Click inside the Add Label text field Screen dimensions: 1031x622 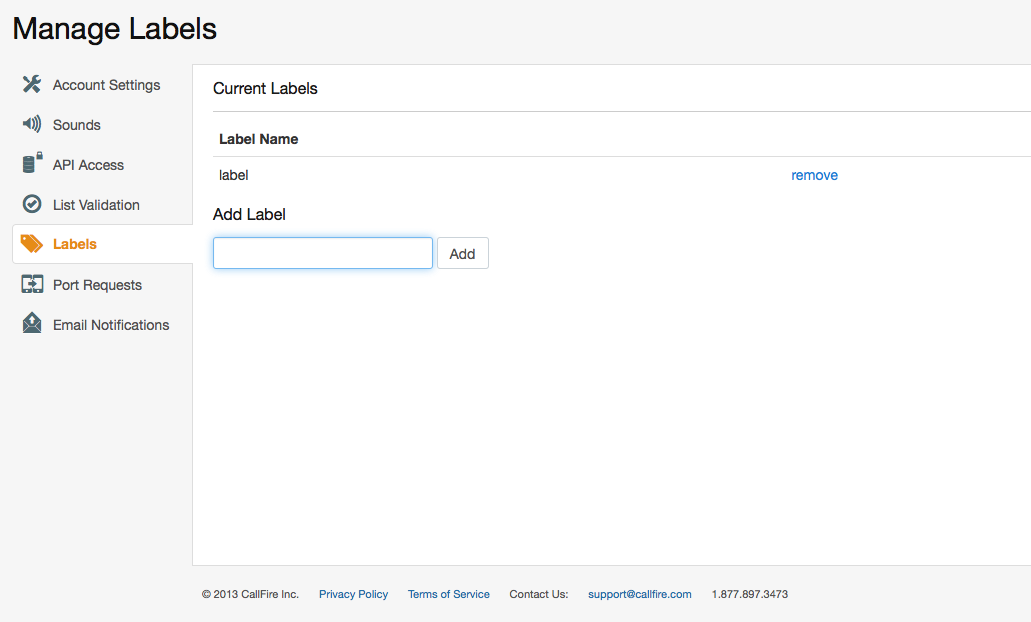322,252
